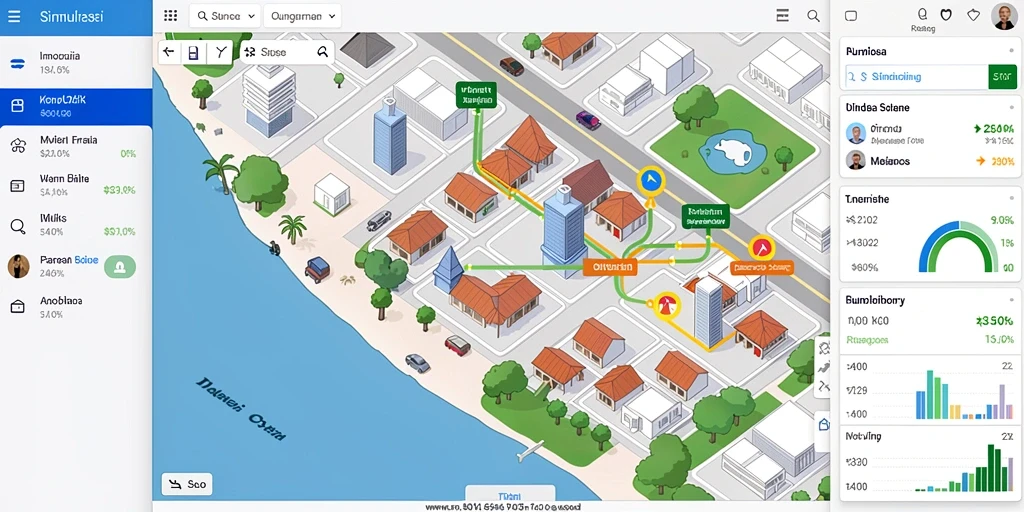Viewport: 1024px width, 512px height.
Task: Toggle the fork filter icon on map toolbar
Action: 220,52
